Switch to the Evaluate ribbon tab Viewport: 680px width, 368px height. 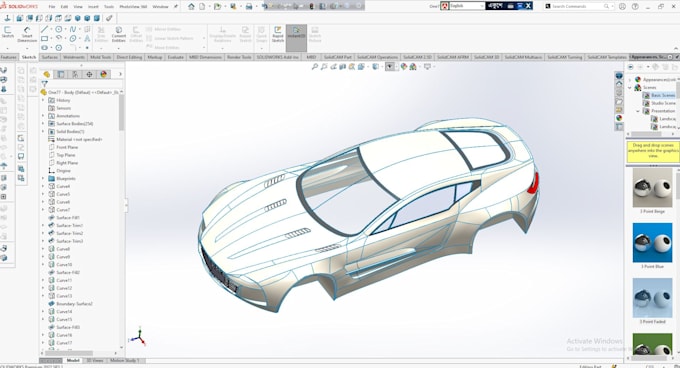[x=175, y=57]
